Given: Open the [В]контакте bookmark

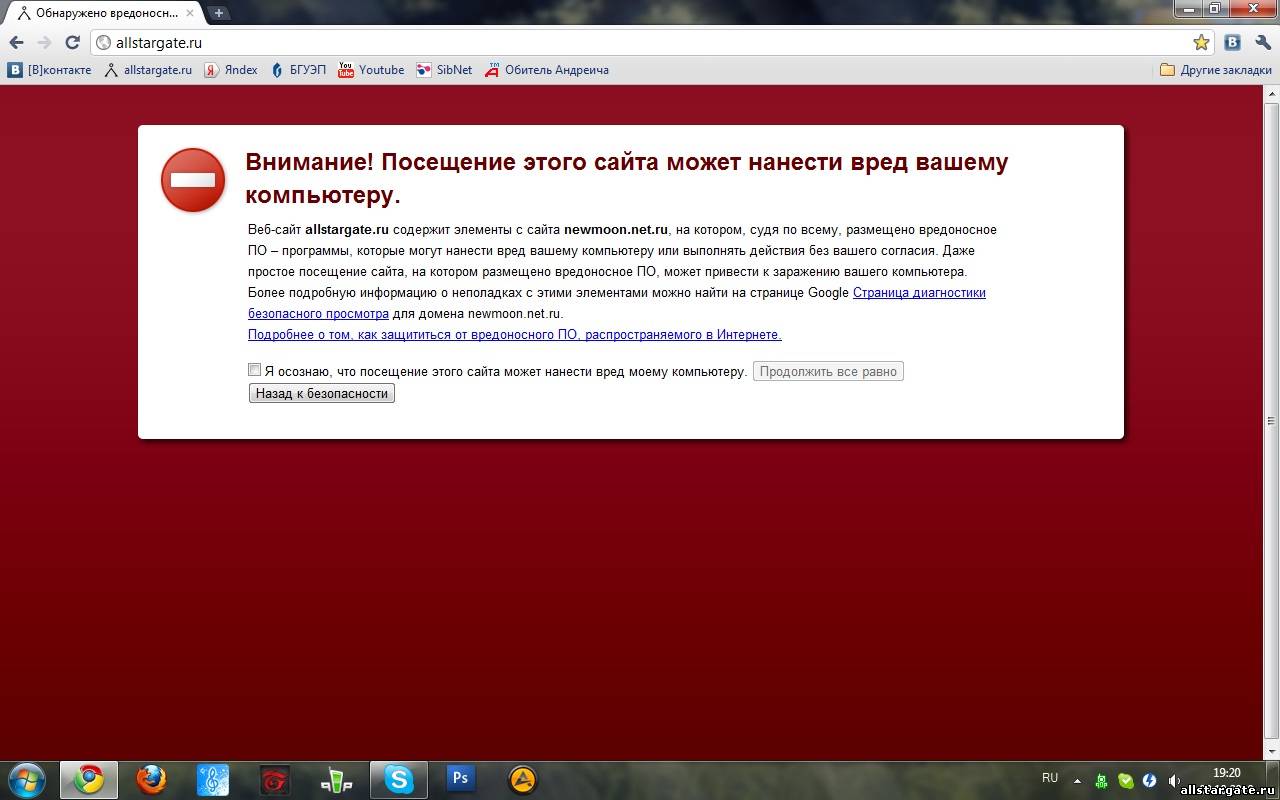Looking at the screenshot, I should [x=50, y=70].
